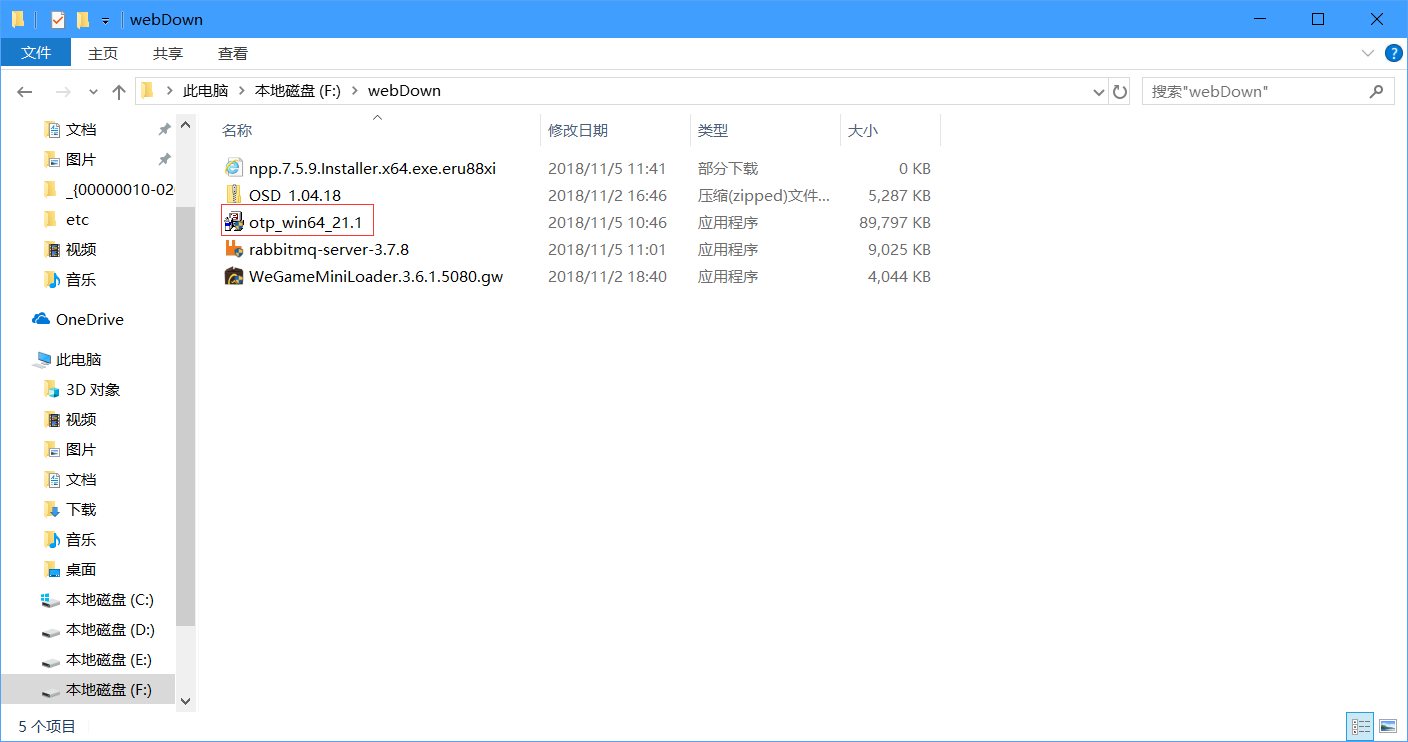Click the npp.7.5.9 installer file icon

point(233,168)
